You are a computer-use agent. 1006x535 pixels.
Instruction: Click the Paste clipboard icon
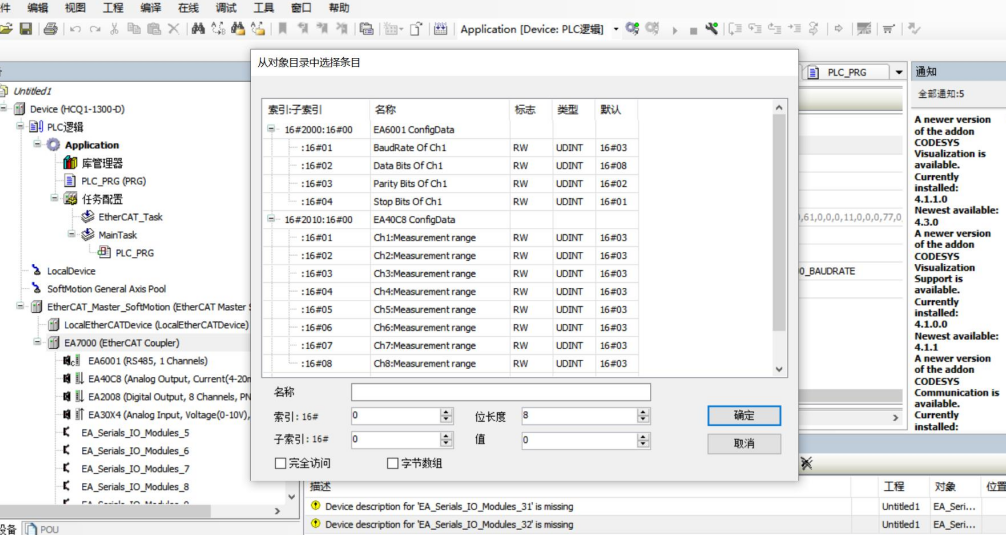tap(153, 29)
